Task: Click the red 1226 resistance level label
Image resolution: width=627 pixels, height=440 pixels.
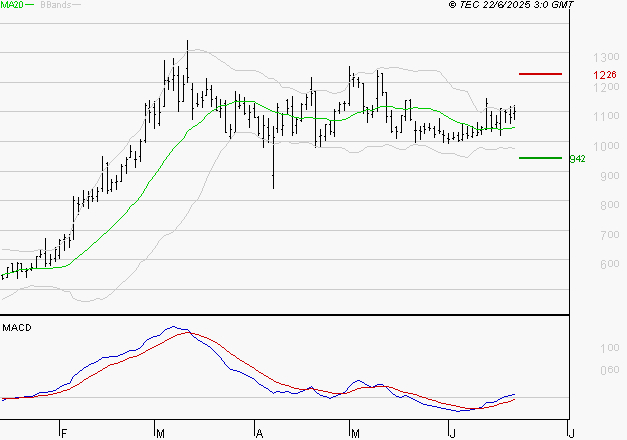Action: 605,75
